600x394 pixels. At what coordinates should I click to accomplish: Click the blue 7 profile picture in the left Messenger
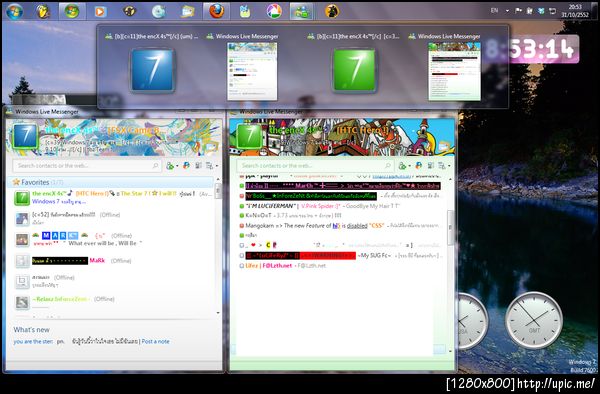(x=25, y=136)
